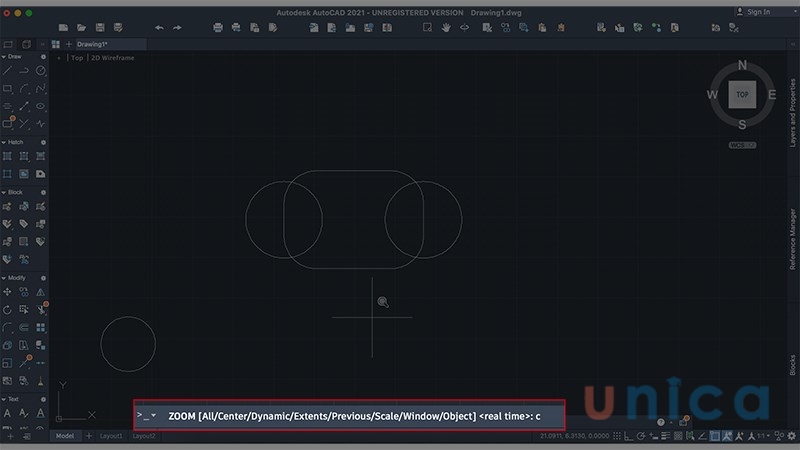
Task: Click the Redo arrow in toolbar
Action: (178, 27)
